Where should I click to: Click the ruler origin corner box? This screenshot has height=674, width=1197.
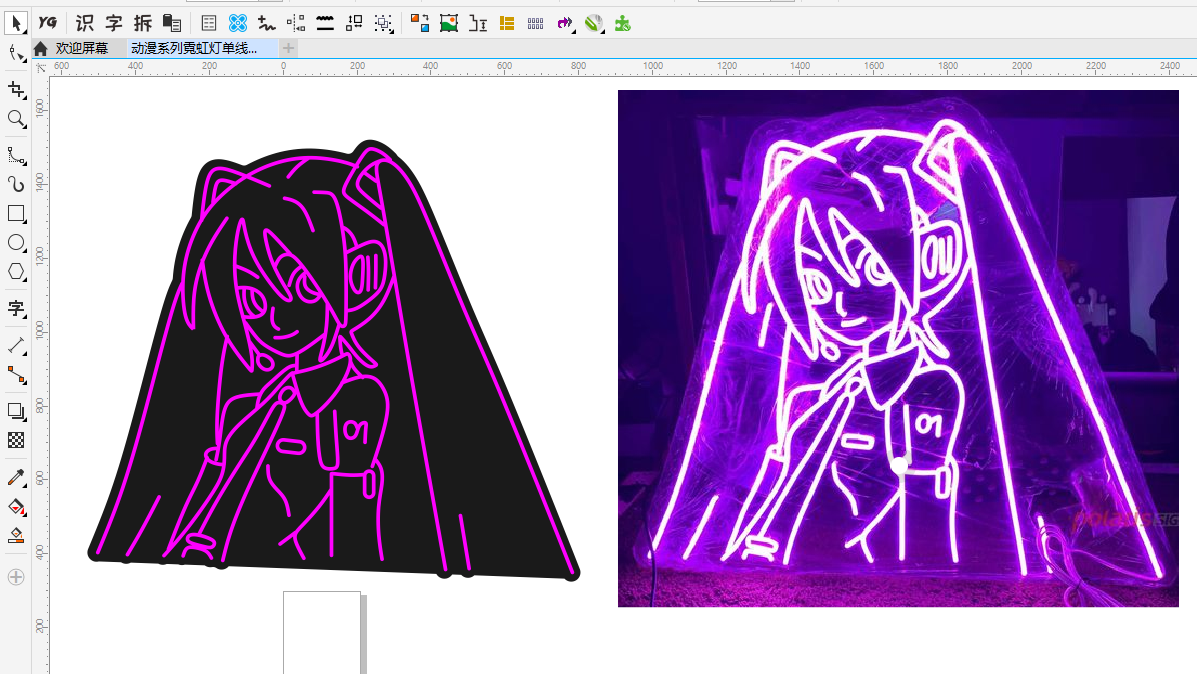point(40,67)
